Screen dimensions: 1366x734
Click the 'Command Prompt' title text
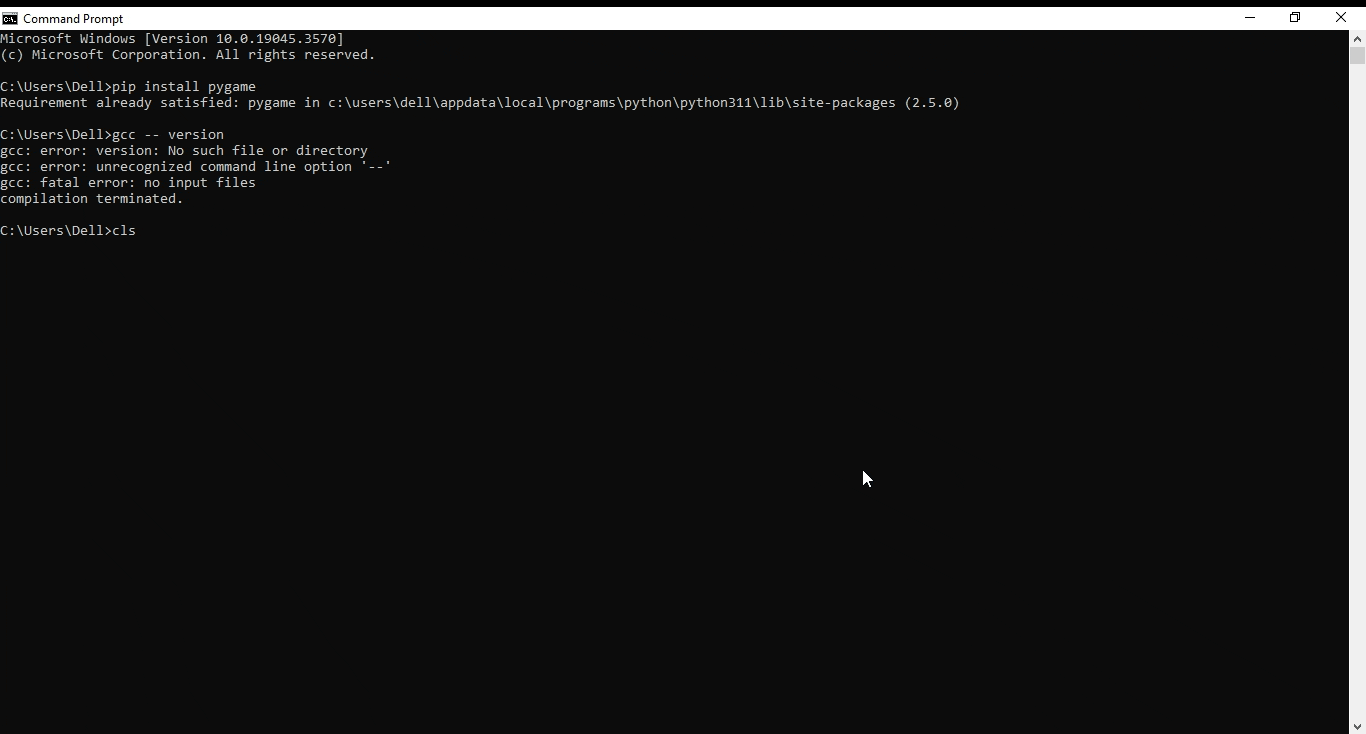tap(74, 17)
